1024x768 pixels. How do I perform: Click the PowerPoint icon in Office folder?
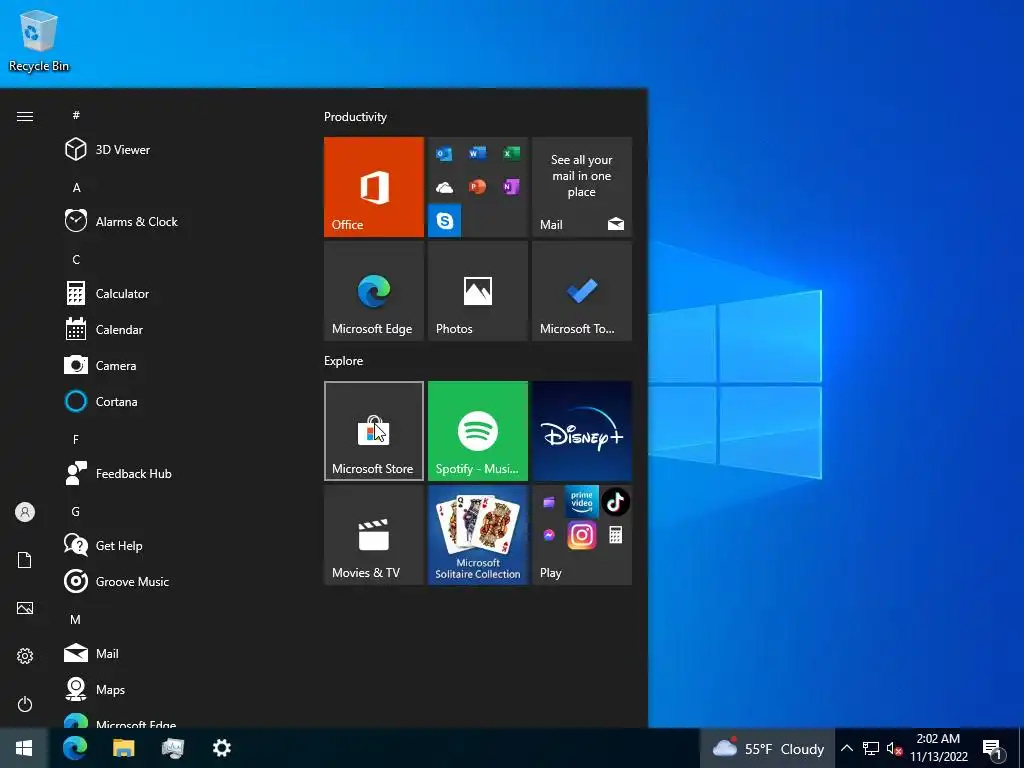(477, 187)
